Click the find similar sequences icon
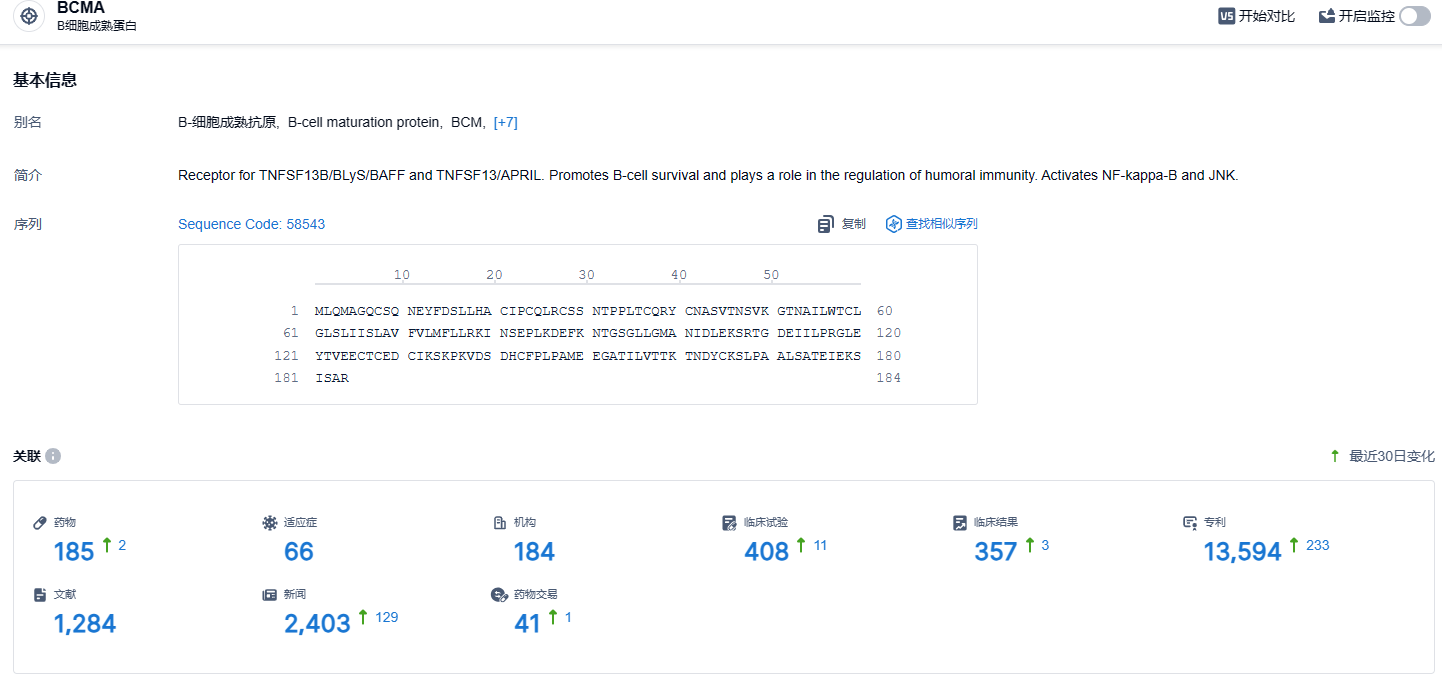Screen dimensions: 1442x680 pyautogui.click(x=894, y=224)
